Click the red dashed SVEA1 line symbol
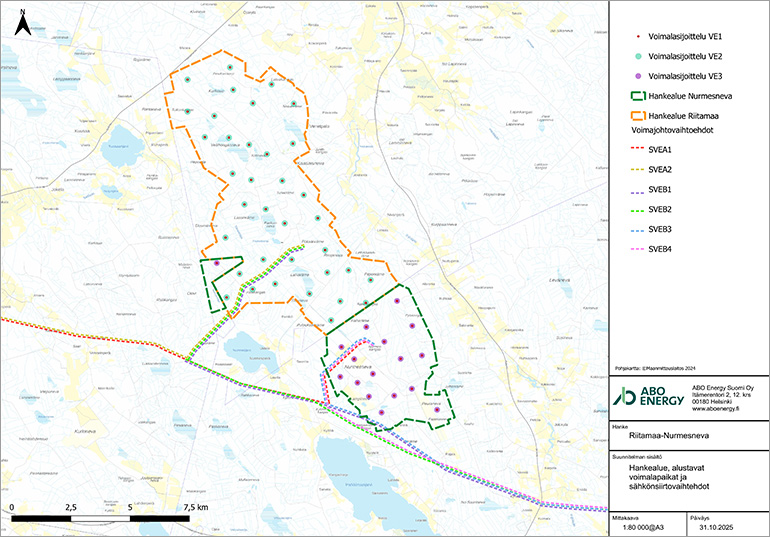The width and height of the screenshot is (770, 537). pyautogui.click(x=629, y=149)
